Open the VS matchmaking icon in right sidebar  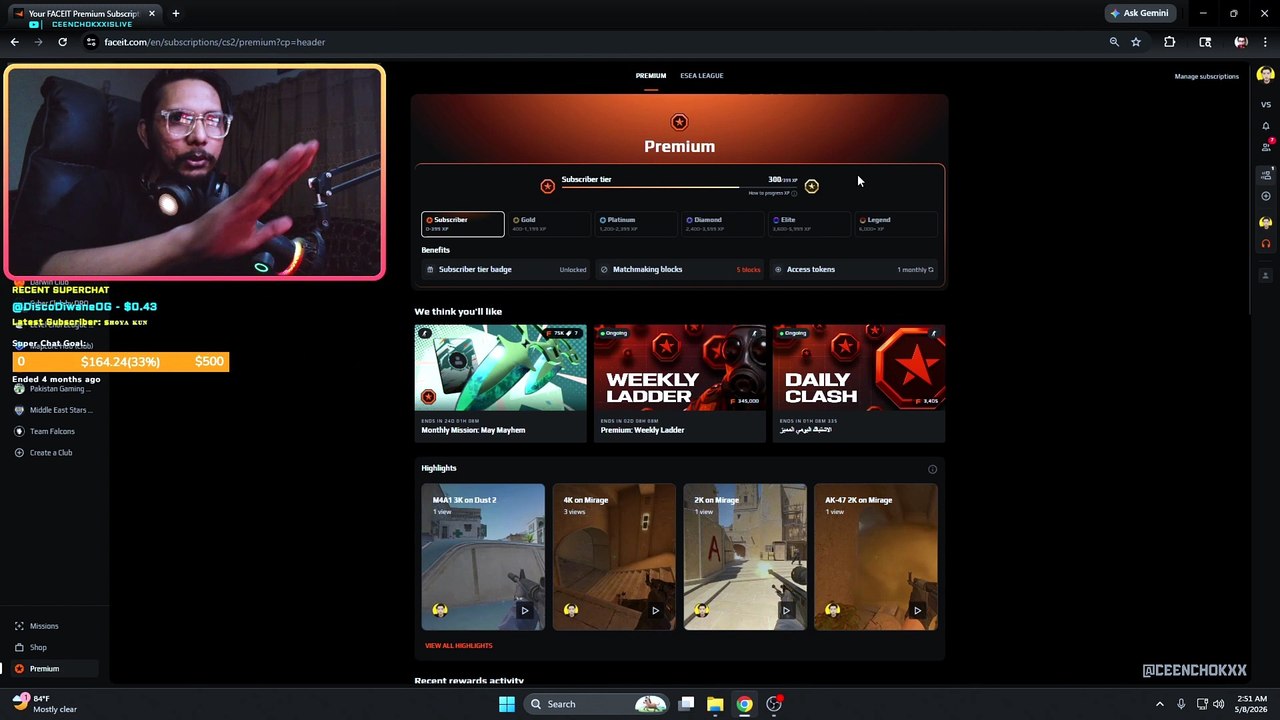[x=1265, y=104]
